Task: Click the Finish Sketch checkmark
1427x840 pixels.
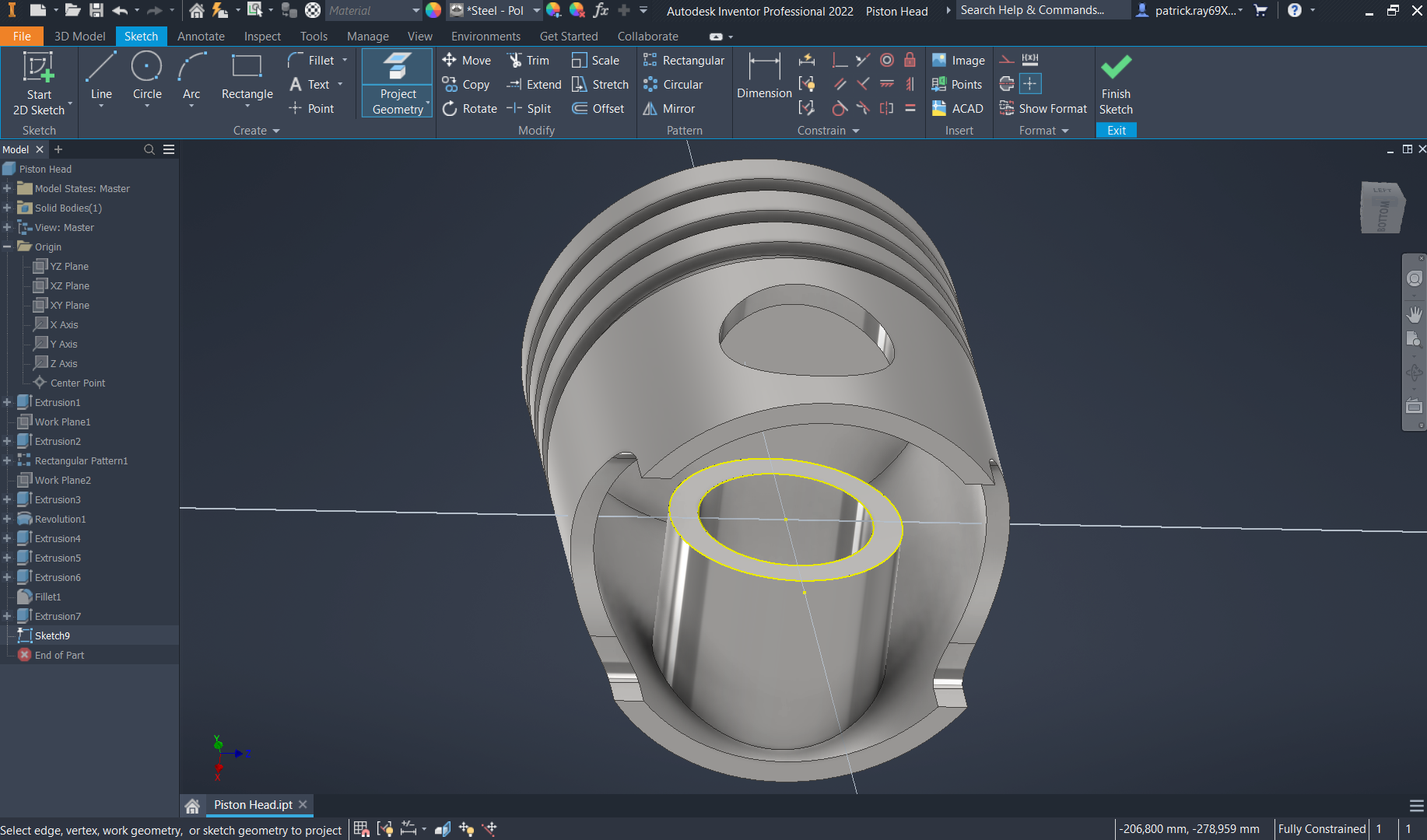Action: (1116, 84)
